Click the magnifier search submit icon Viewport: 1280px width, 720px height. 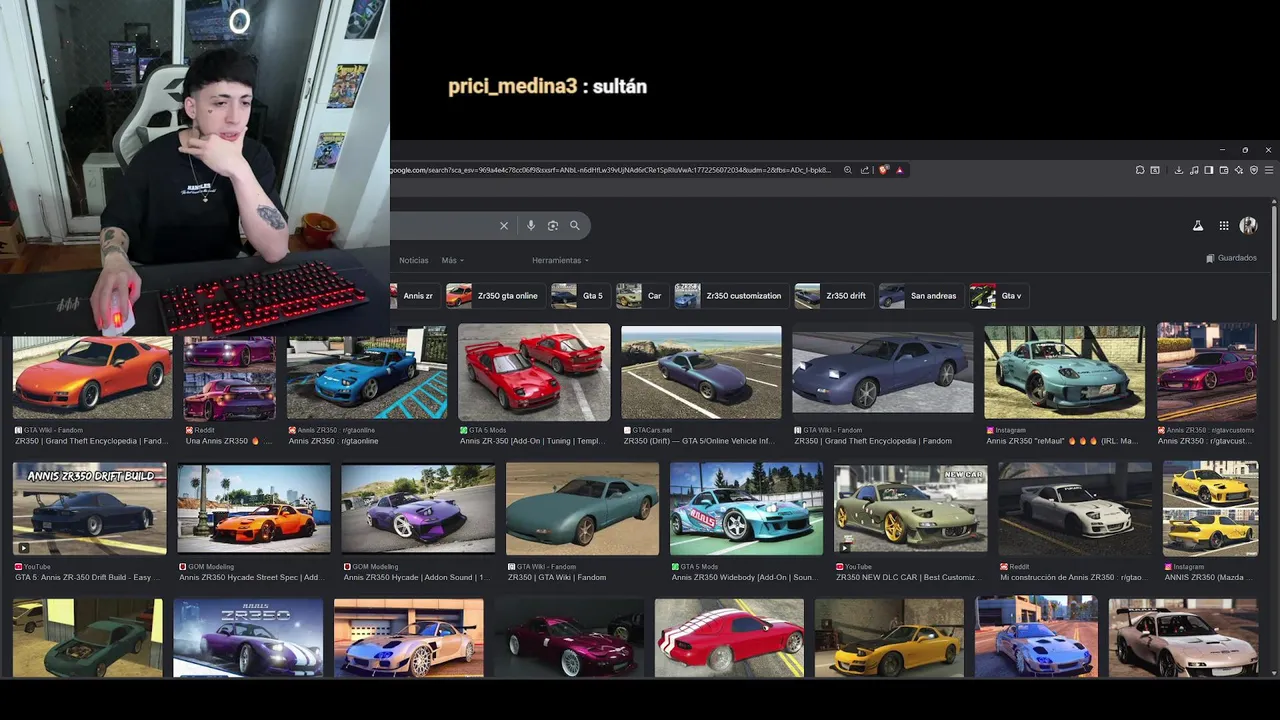[575, 226]
